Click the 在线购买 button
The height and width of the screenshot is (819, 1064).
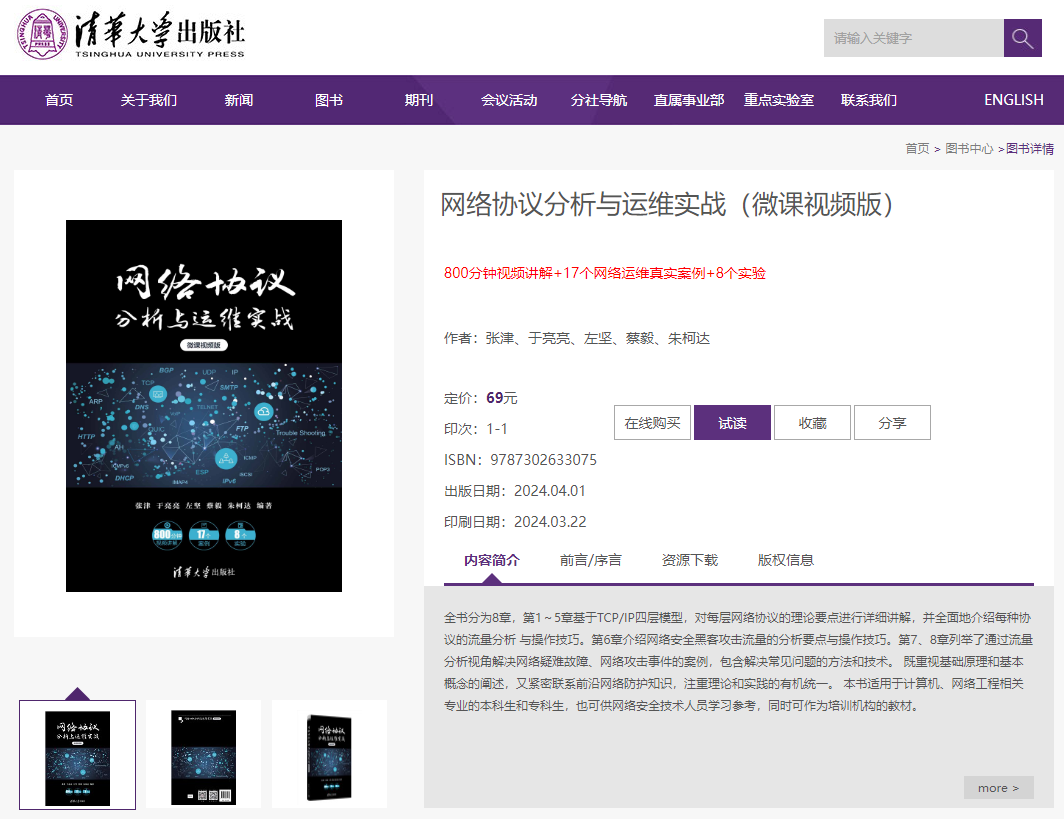[652, 422]
